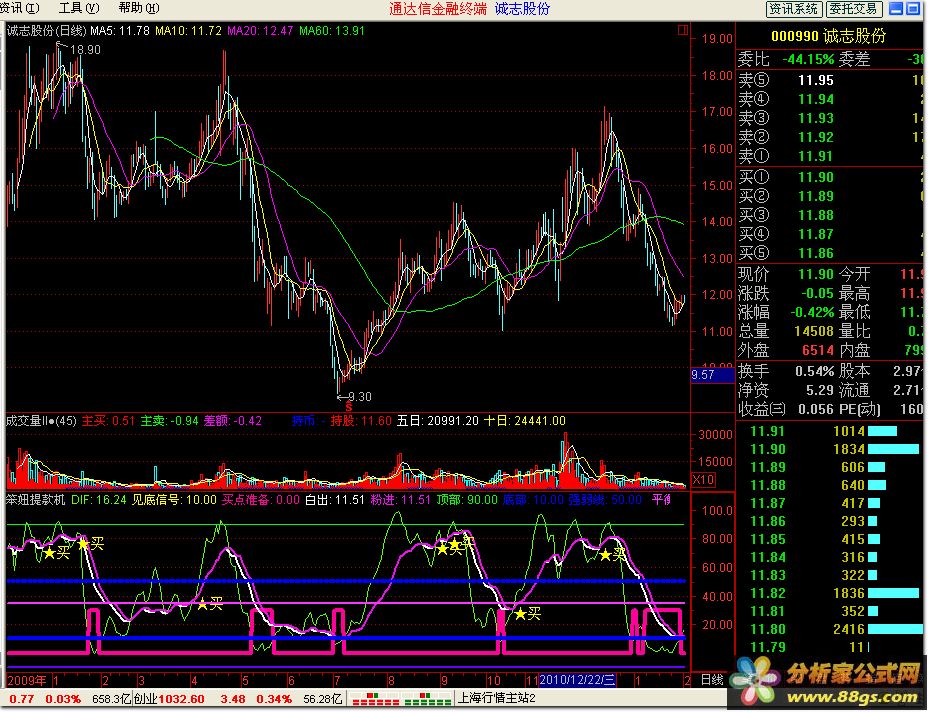Click the 涨幅 value -0.42%
Viewport: 929px width, 712px height.
(x=812, y=312)
